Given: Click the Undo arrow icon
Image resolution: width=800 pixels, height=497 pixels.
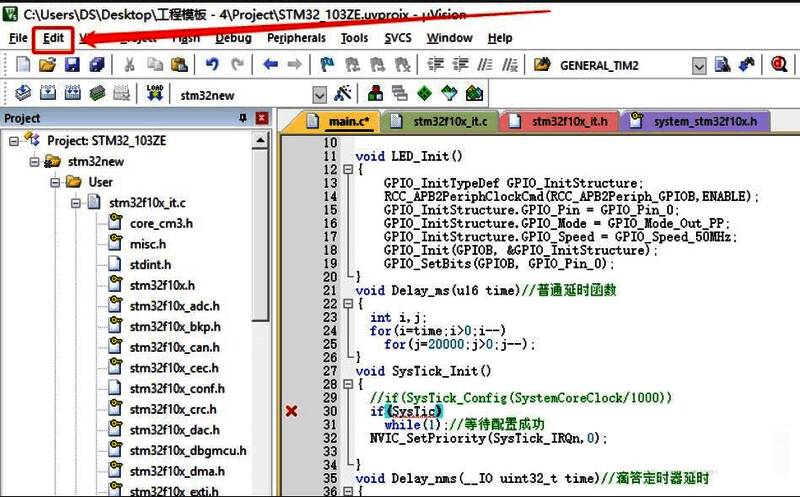Looking at the screenshot, I should [x=211, y=65].
